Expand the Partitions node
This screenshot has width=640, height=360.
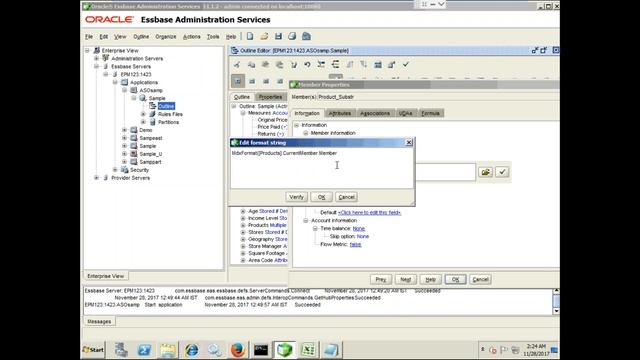pos(143,122)
